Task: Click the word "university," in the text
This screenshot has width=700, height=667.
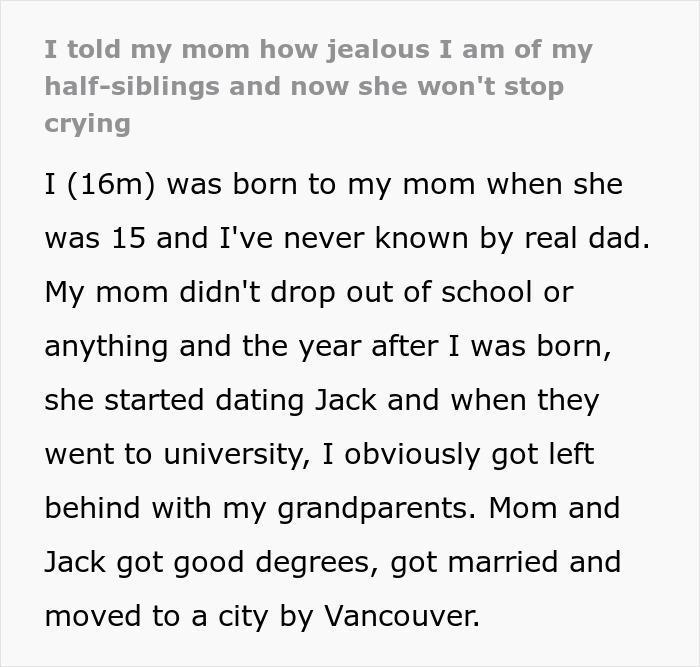Action: click(236, 455)
